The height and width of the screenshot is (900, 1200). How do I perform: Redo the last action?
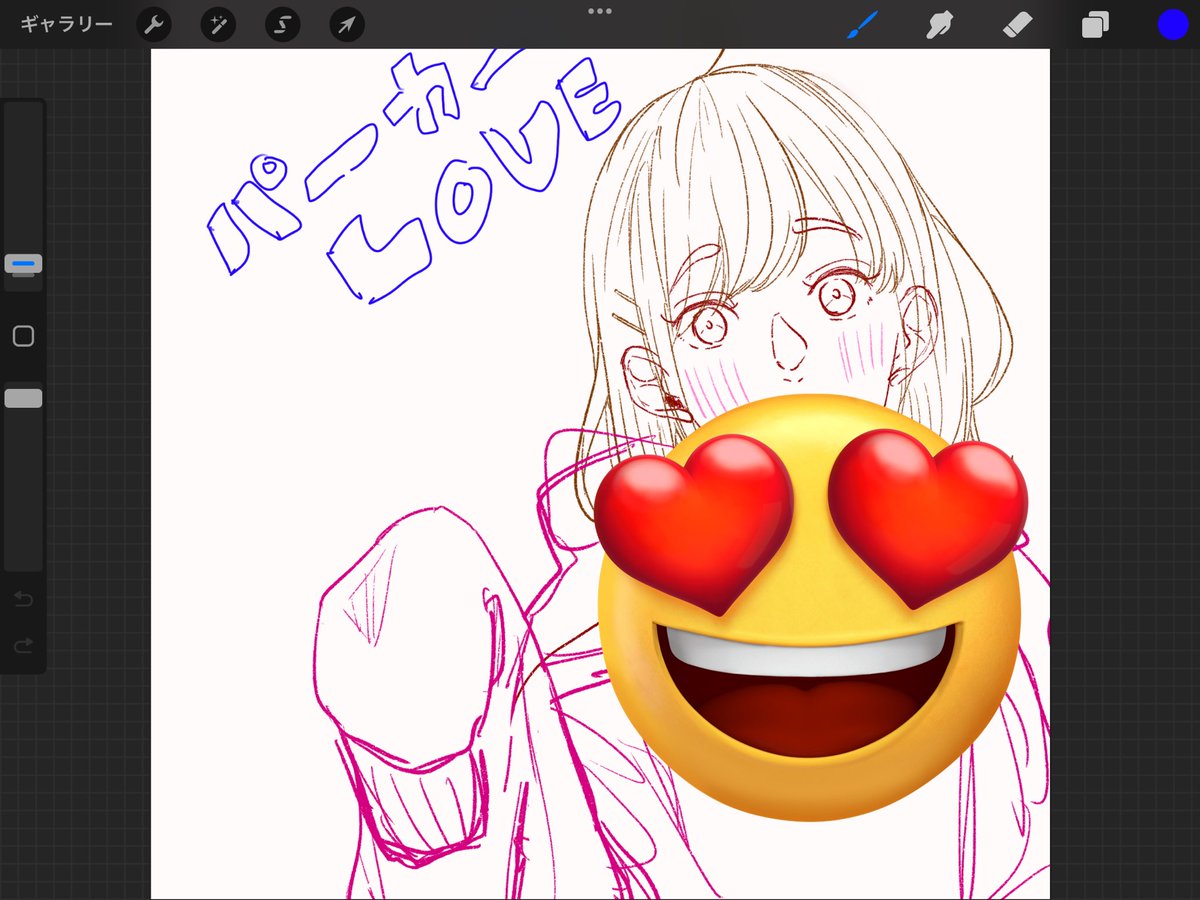[23, 646]
